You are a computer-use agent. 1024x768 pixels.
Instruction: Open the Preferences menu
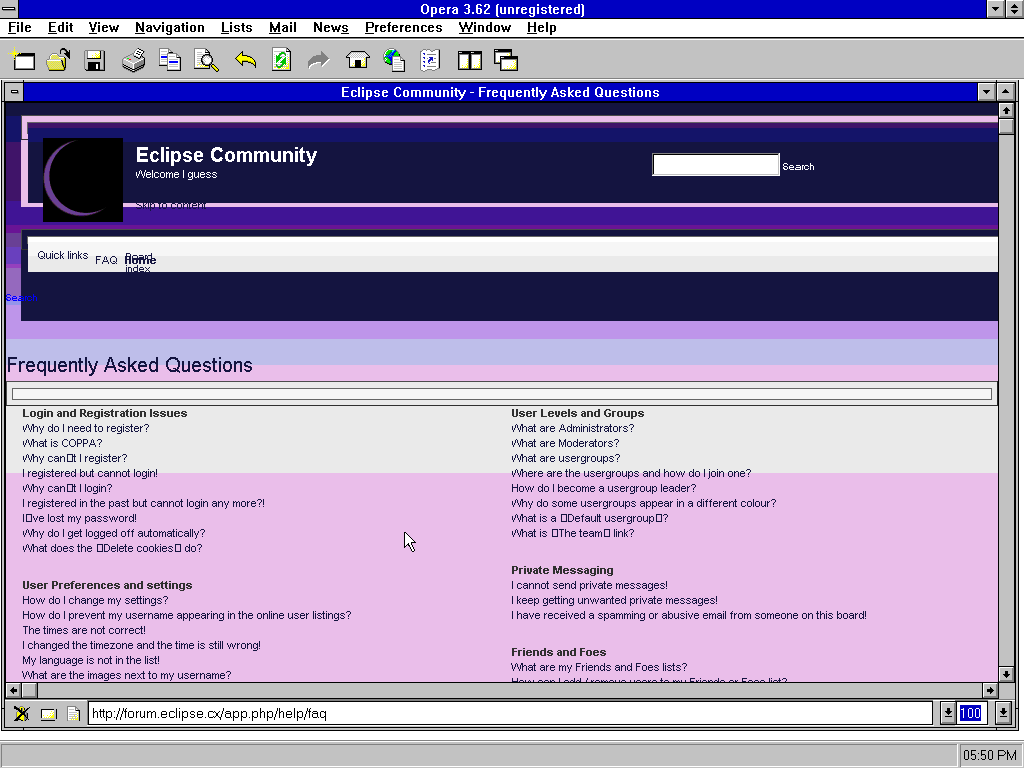[403, 27]
